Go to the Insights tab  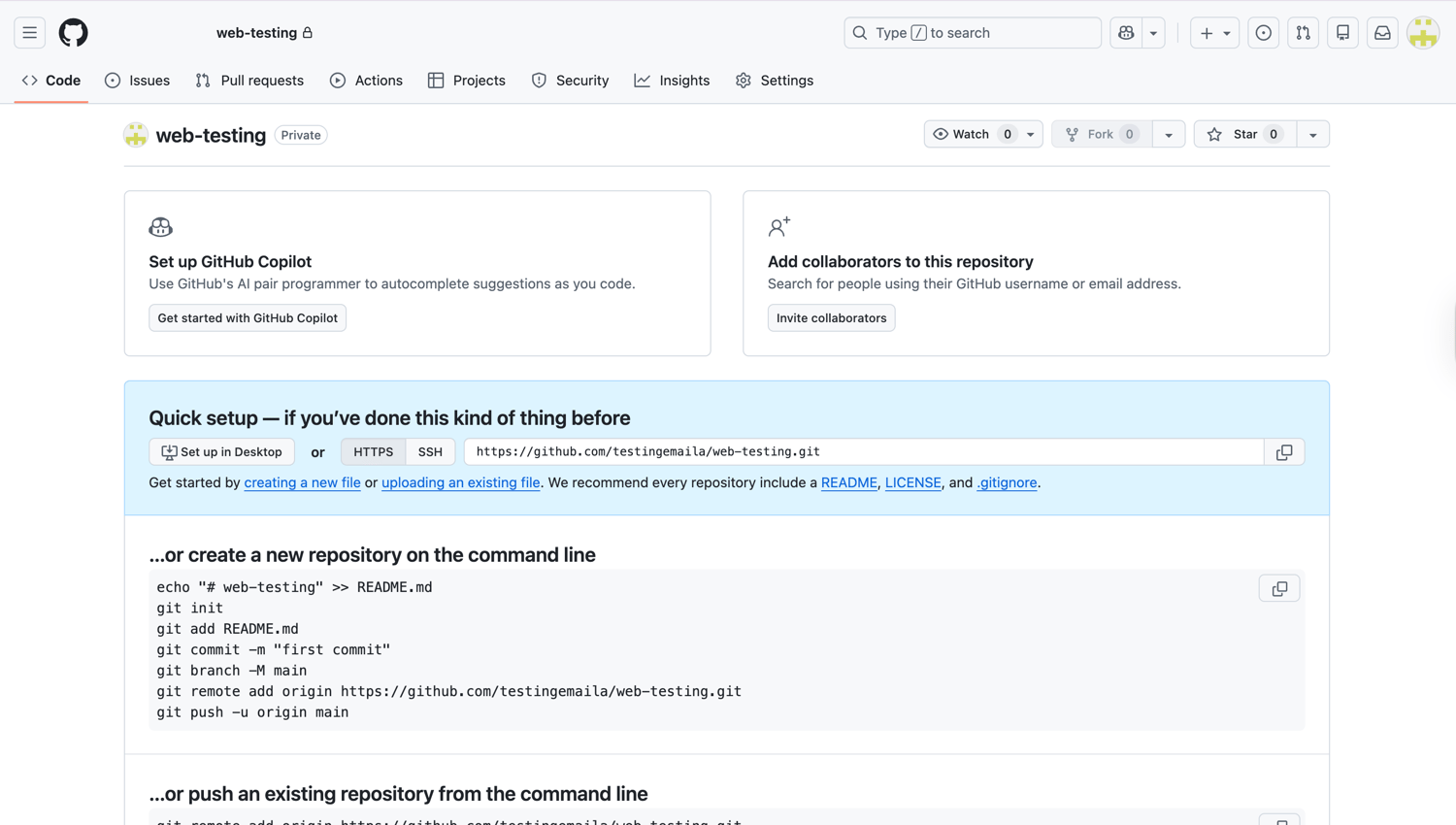pyautogui.click(x=672, y=81)
